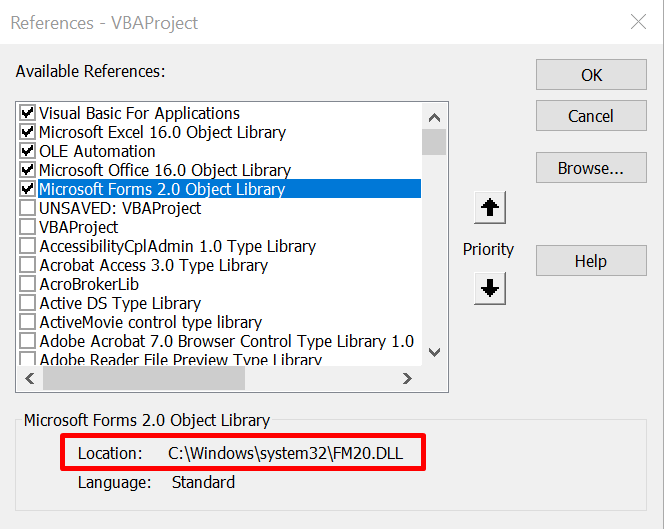Select the UNSAVED: VBAProject row text
The image size is (664, 529).
coord(120,208)
